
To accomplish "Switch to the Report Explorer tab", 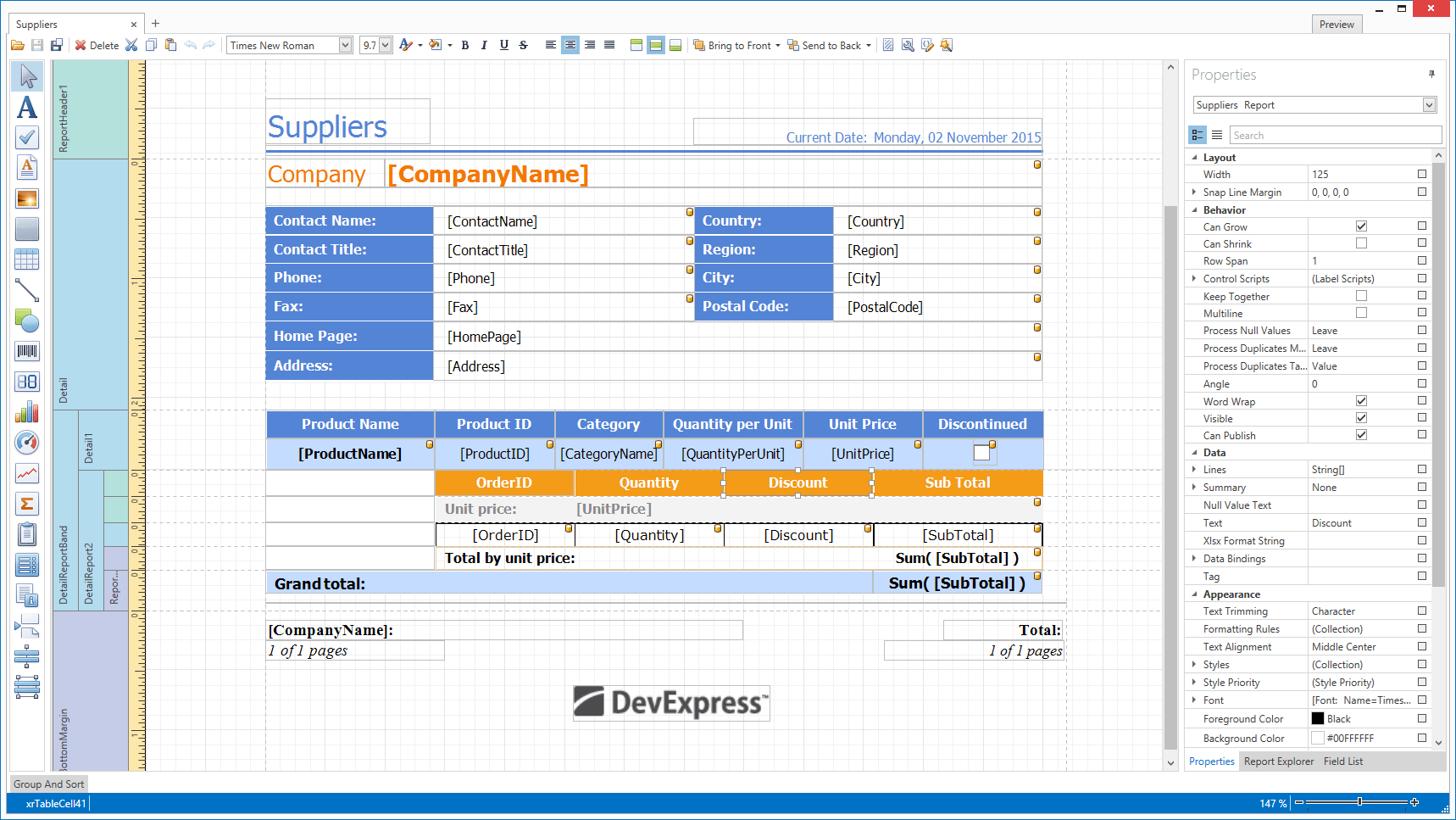I will click(1278, 761).
